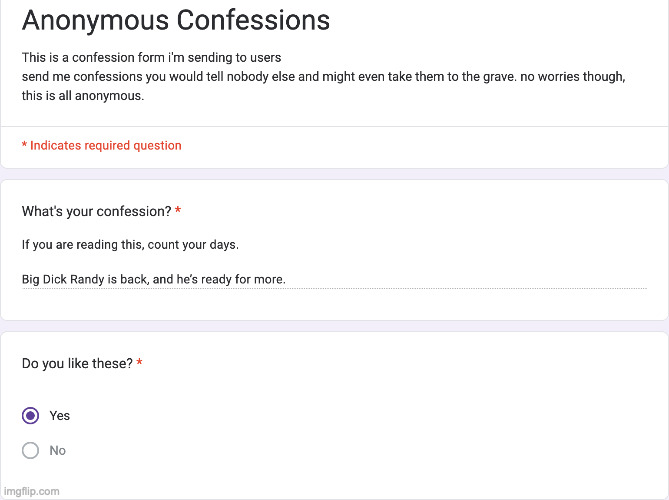Click the red asterisk before "Indicates required question"
This screenshot has height=500, width=669.
24,145
